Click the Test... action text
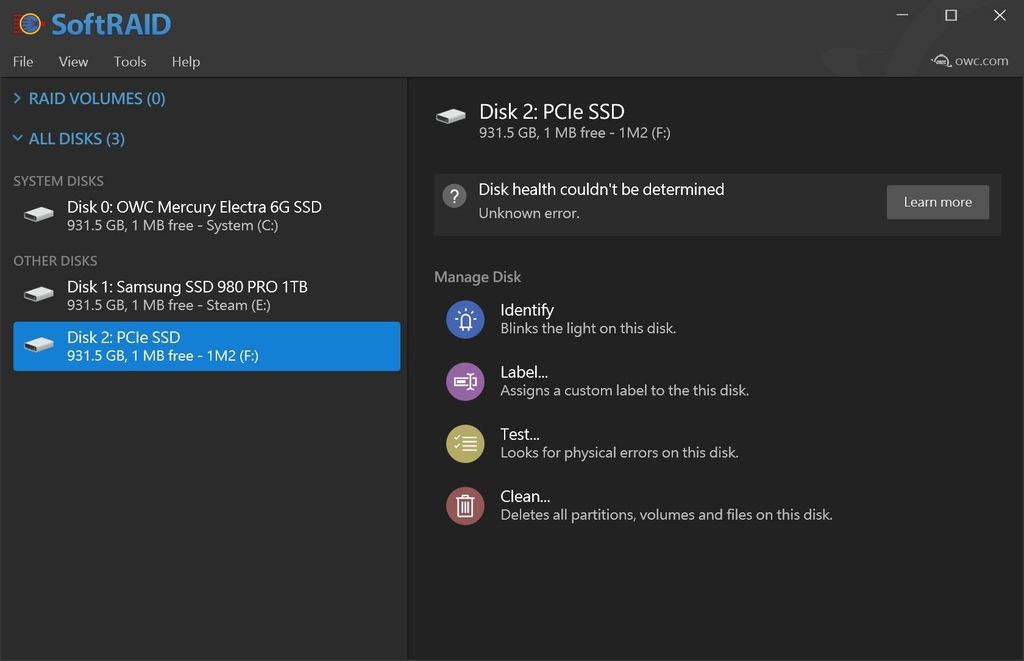1024x661 pixels. (x=519, y=434)
